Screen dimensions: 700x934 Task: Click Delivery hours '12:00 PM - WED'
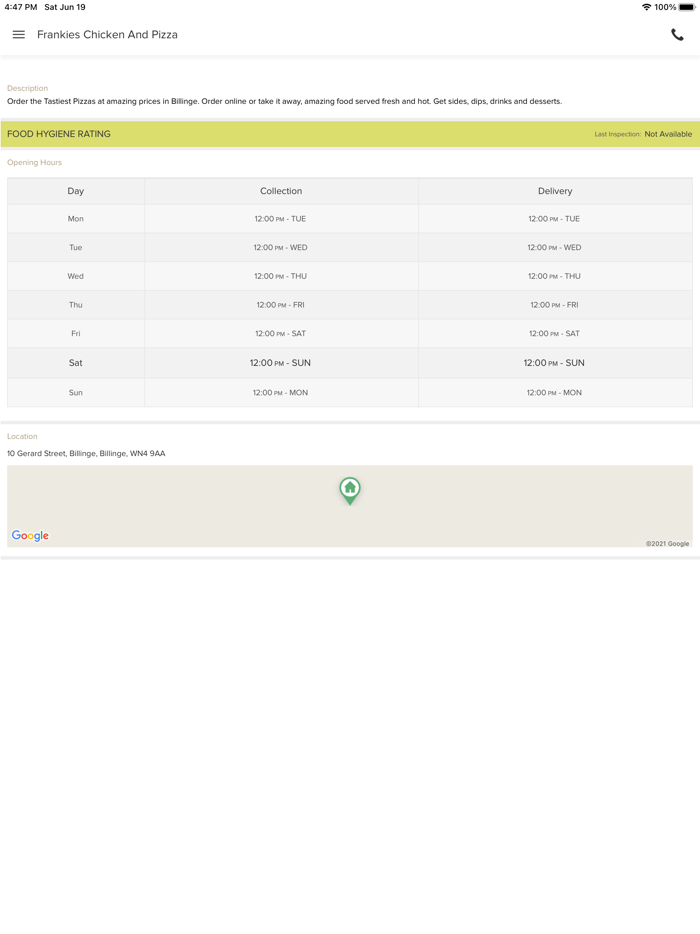coord(554,247)
